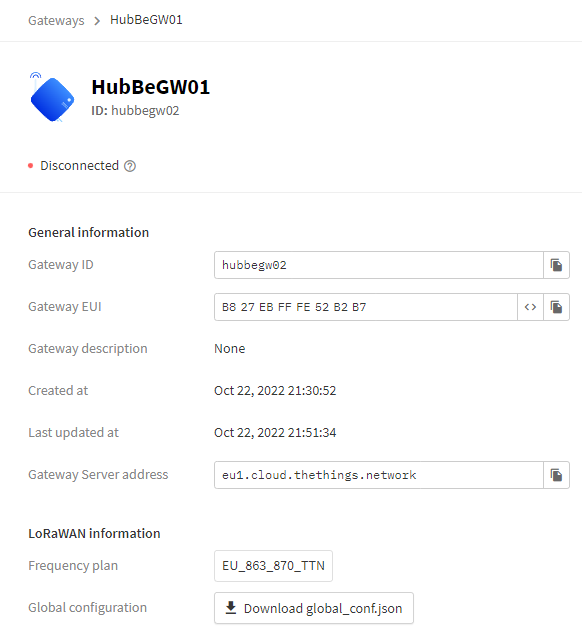Image resolution: width=582 pixels, height=638 pixels.
Task: Click the Last updated at timestamp
Action: tap(275, 433)
